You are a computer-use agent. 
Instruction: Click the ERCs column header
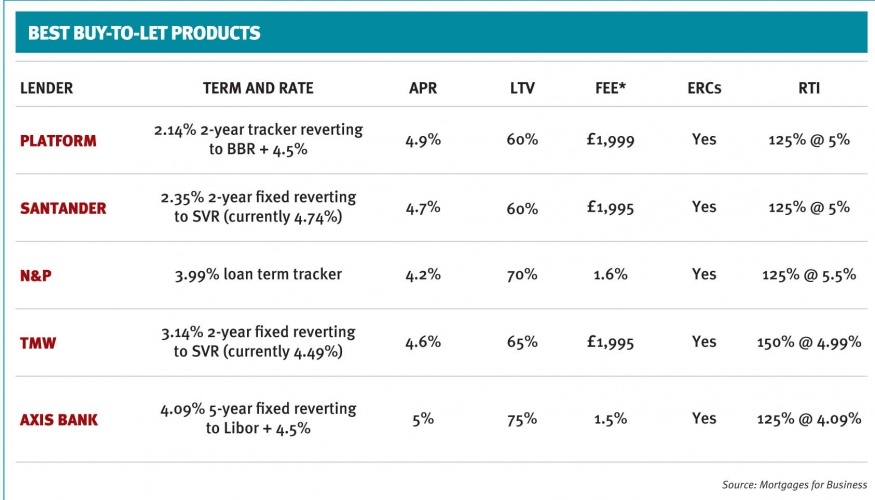point(704,88)
